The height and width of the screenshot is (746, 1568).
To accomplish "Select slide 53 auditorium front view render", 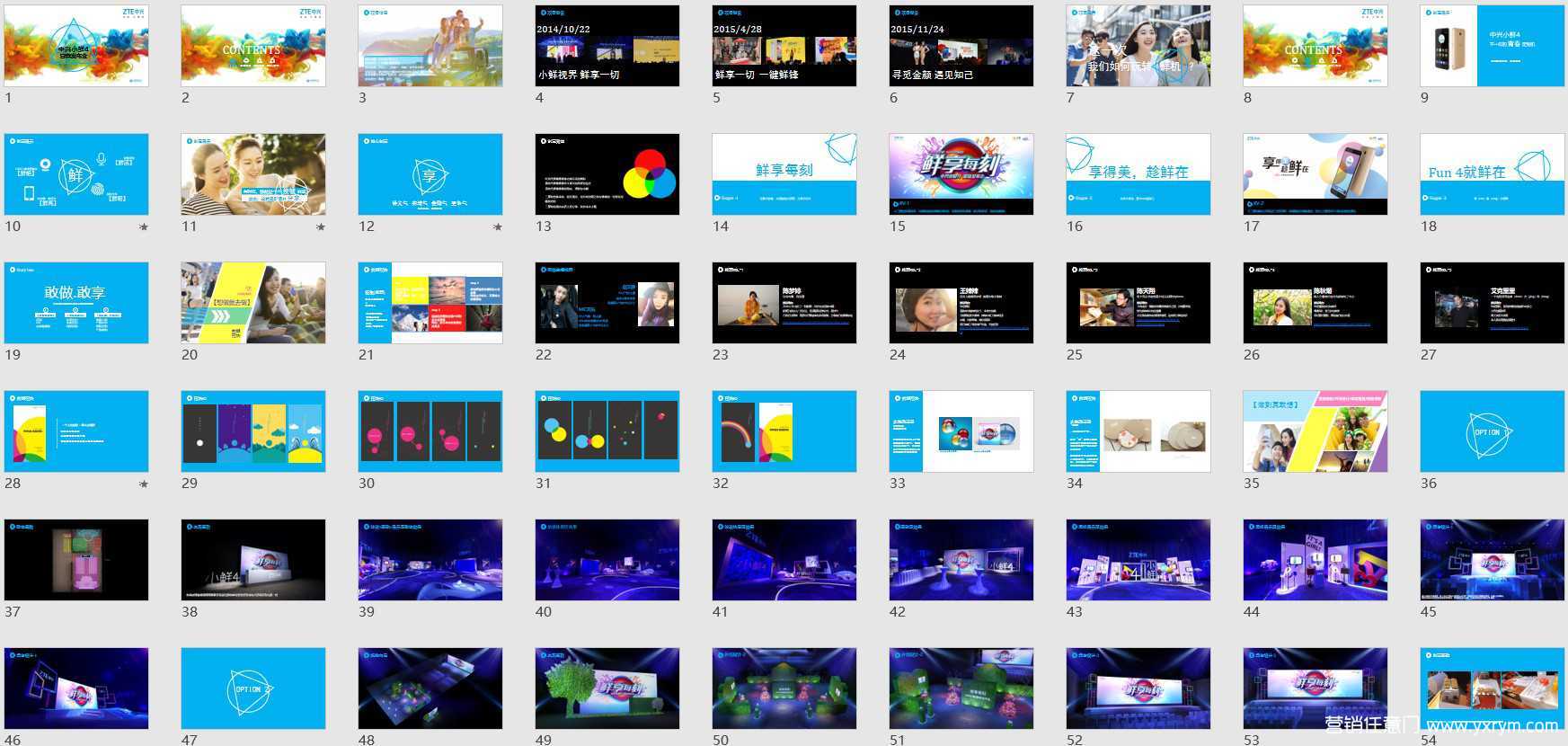I will 1316,688.
